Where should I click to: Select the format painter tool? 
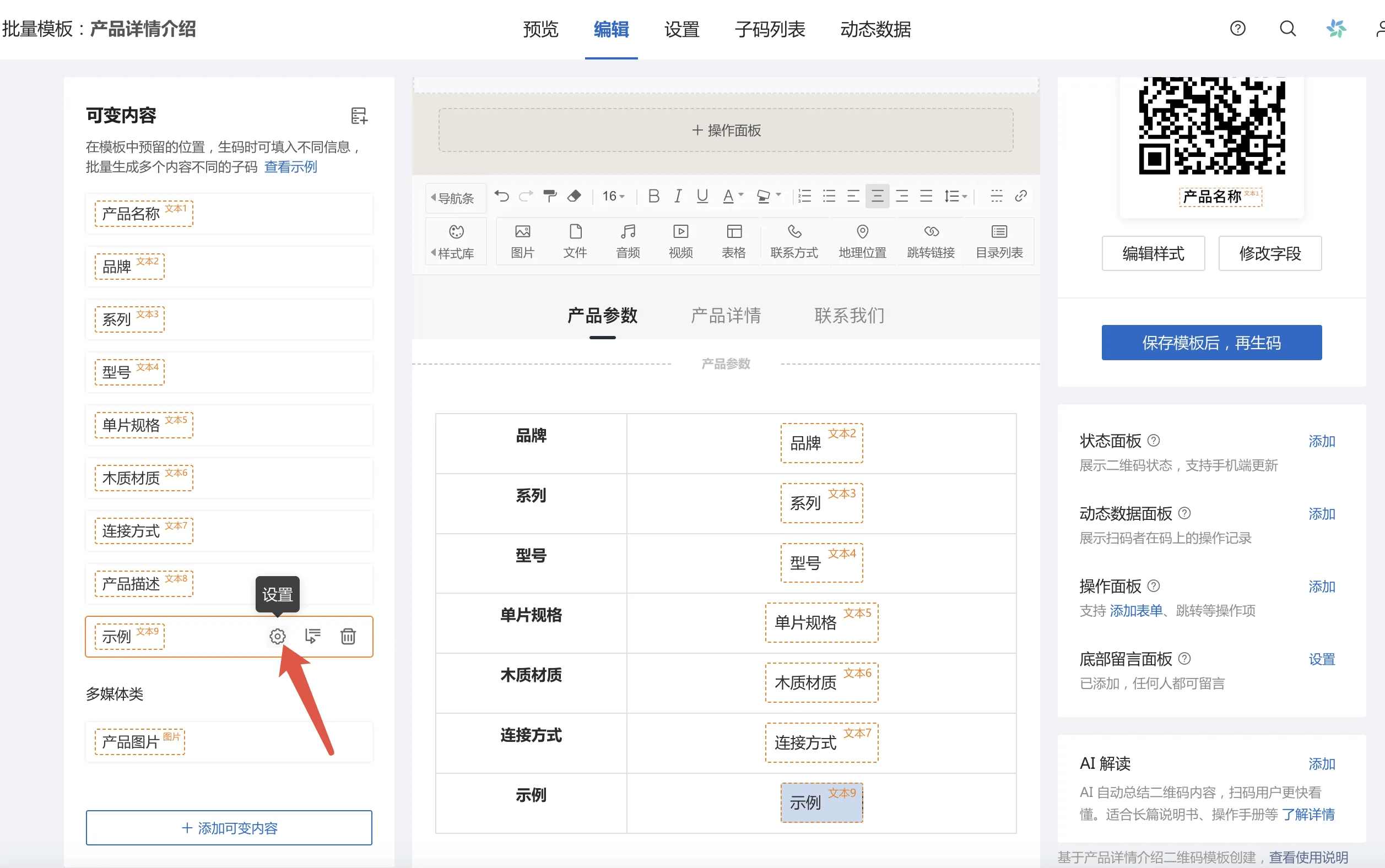[549, 196]
